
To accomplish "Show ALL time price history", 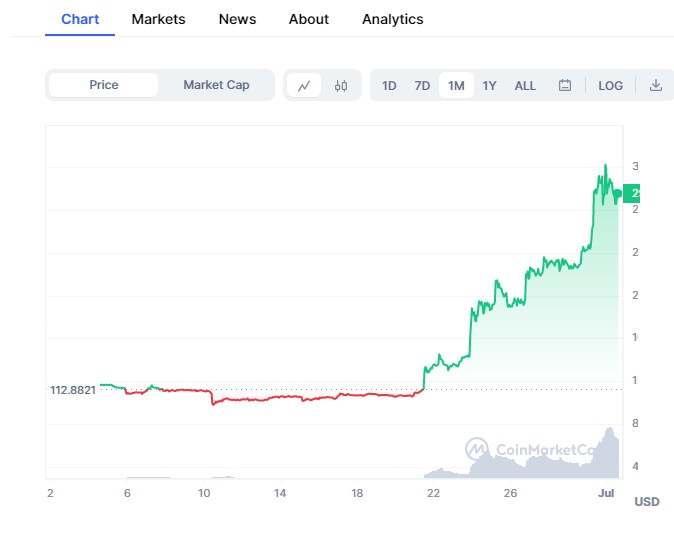I will (x=525, y=86).
